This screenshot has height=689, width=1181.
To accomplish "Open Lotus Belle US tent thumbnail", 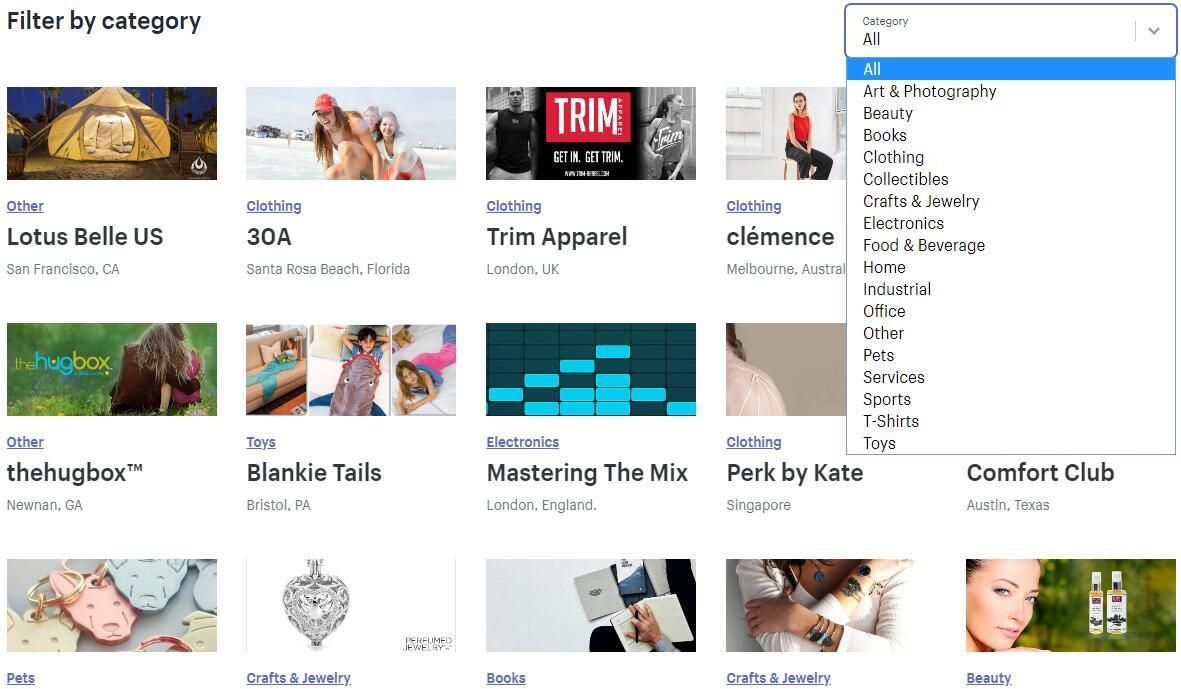I will click(111, 133).
